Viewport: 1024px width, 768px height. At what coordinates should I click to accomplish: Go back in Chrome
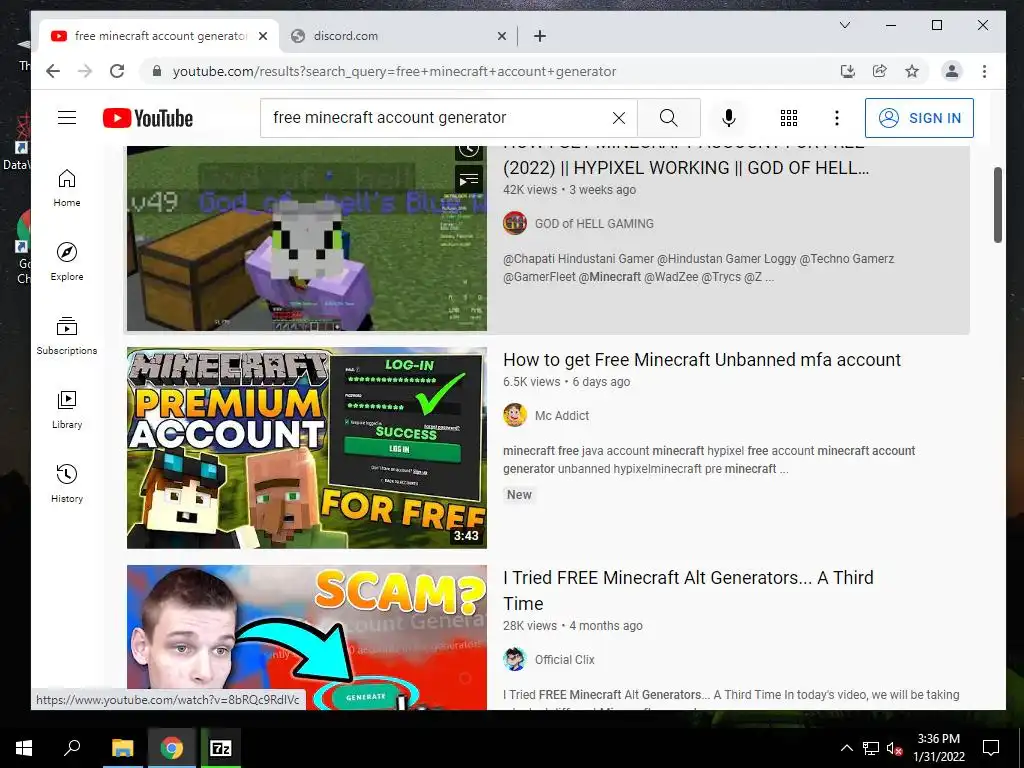(53, 71)
